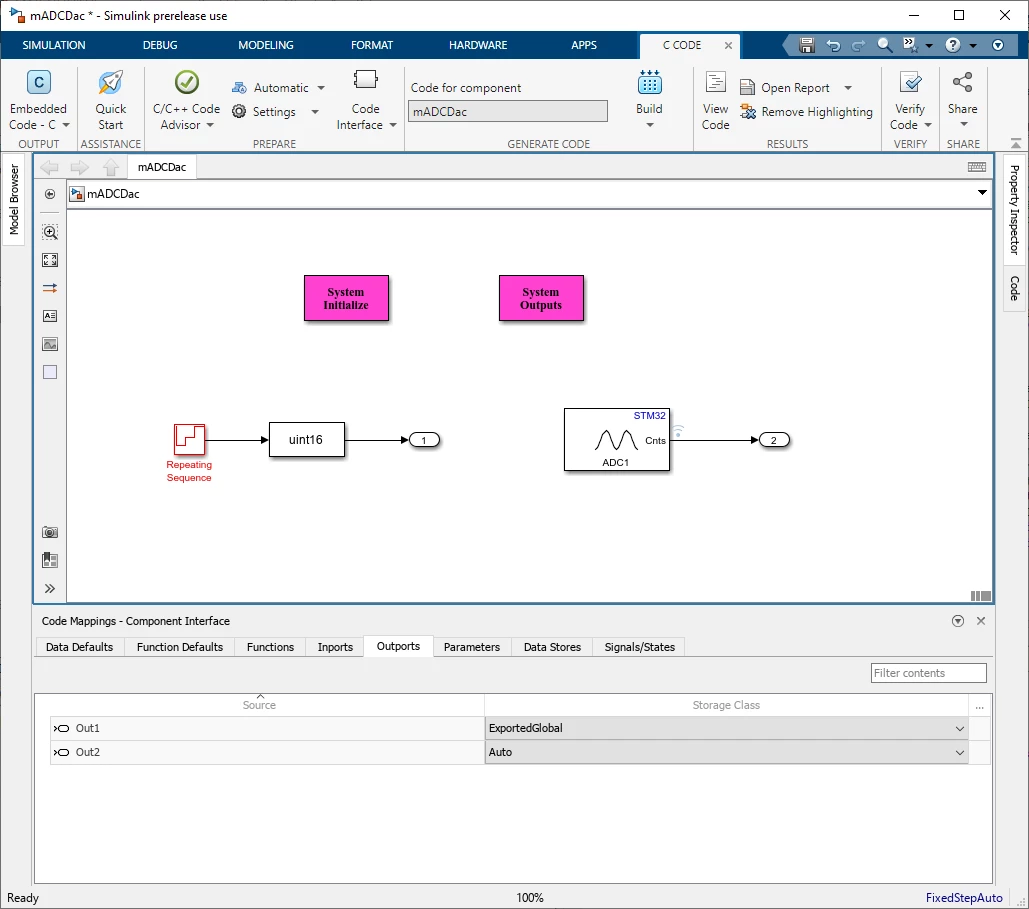Undo the last action in quick access toolbar
Image resolution: width=1029 pixels, height=909 pixels.
coord(833,45)
